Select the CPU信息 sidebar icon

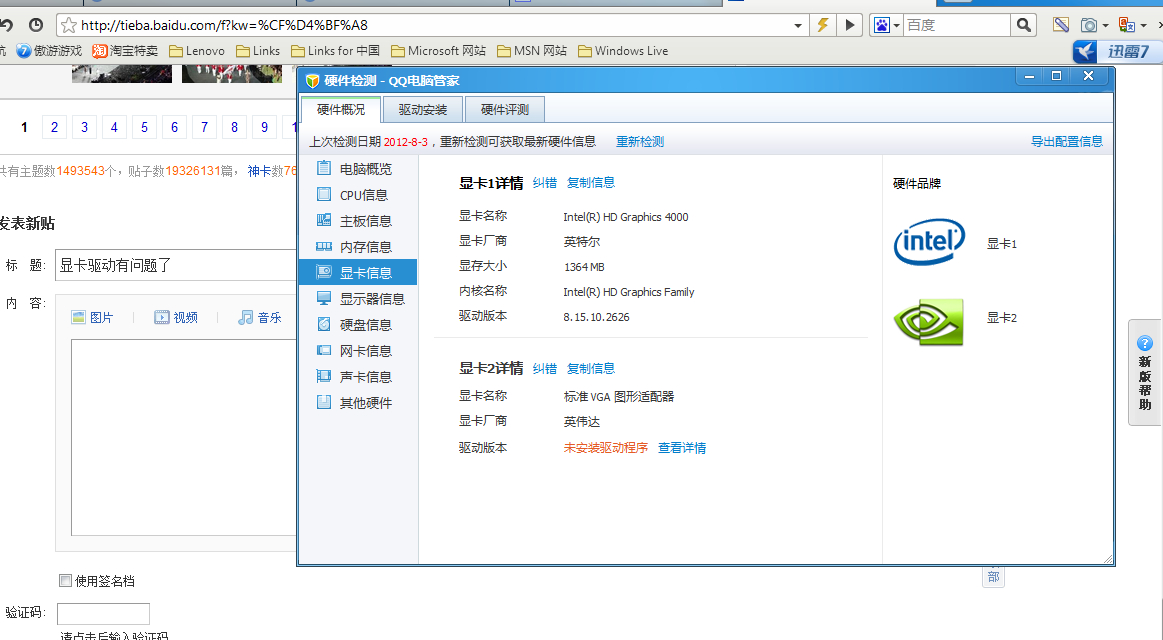pyautogui.click(x=324, y=194)
